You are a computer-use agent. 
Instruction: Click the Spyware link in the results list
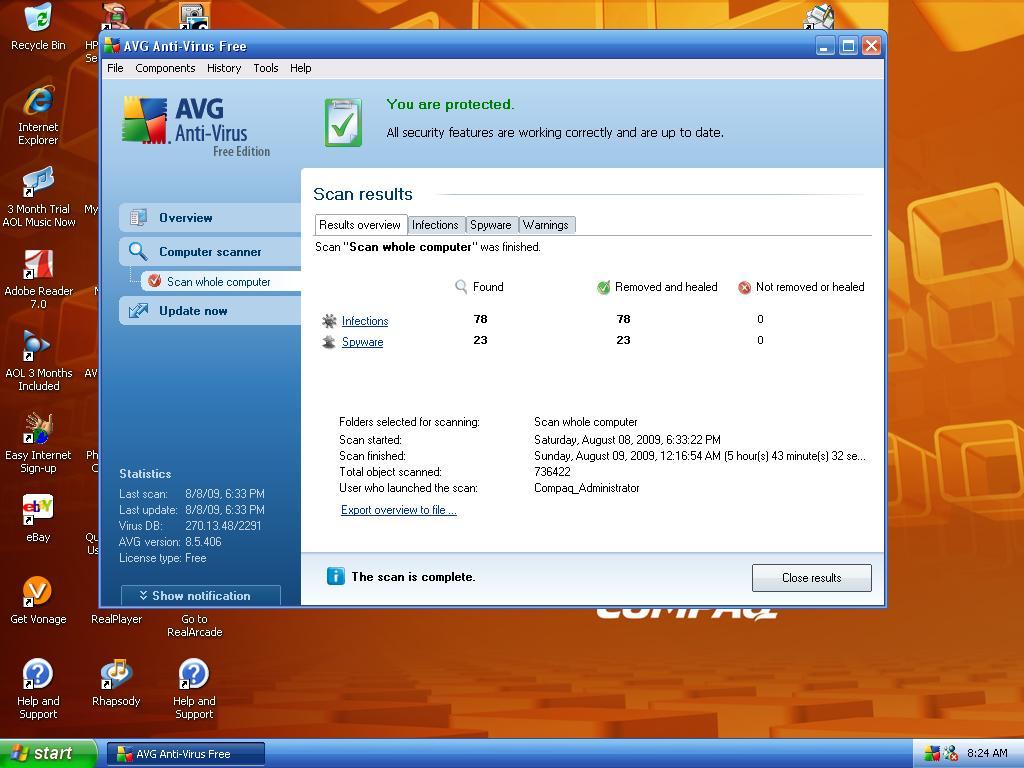coord(362,341)
